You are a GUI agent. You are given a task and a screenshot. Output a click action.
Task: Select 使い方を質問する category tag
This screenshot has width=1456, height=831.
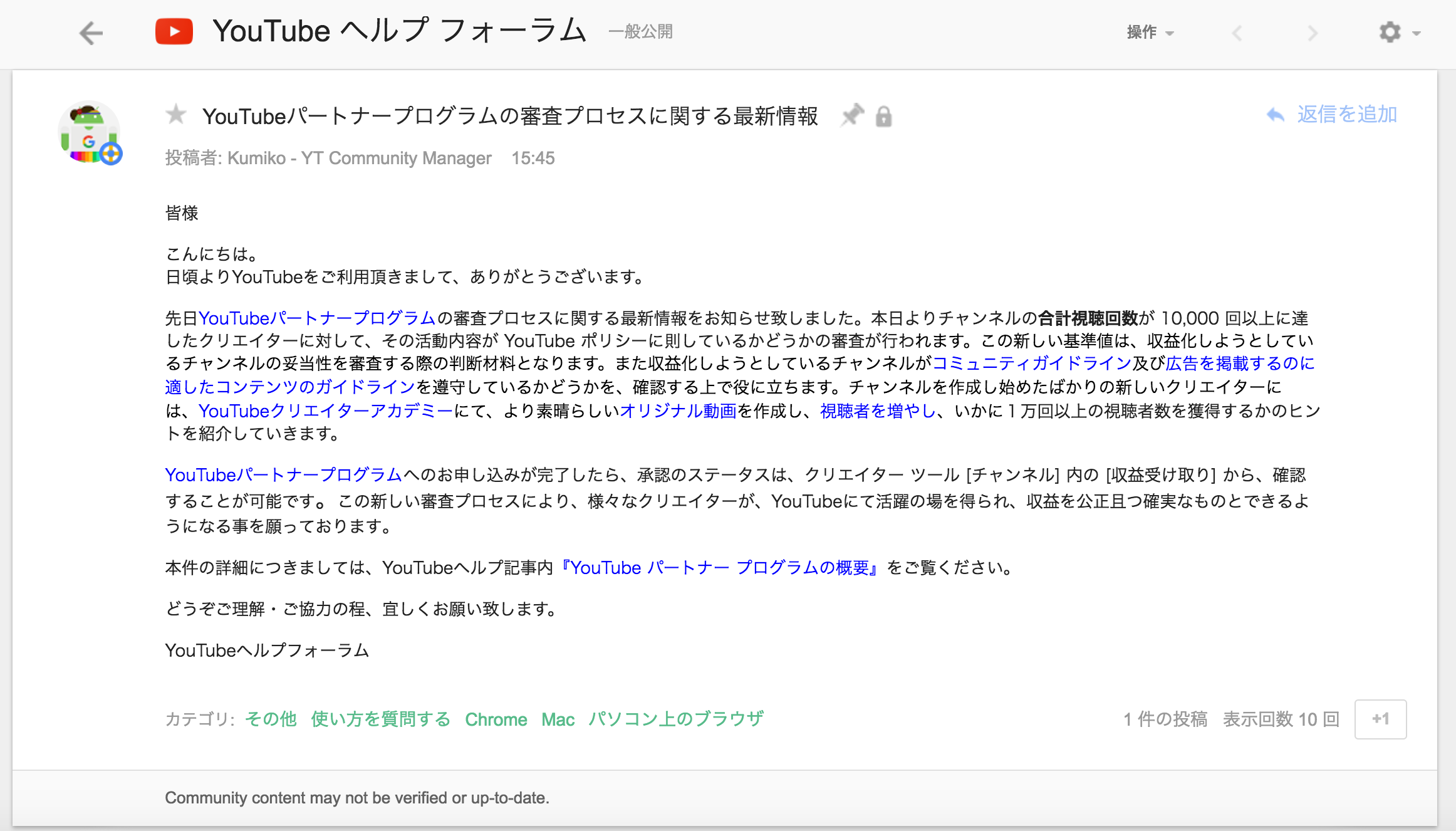pyautogui.click(x=380, y=719)
